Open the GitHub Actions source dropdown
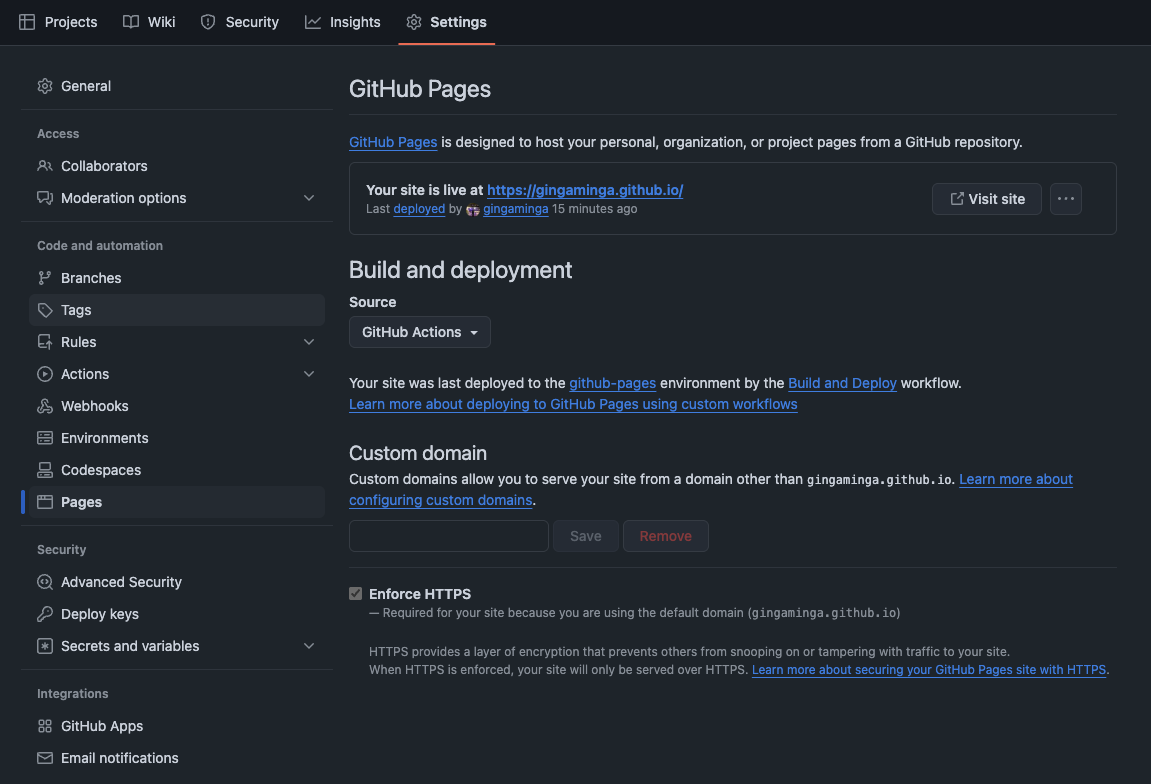 [x=420, y=332]
